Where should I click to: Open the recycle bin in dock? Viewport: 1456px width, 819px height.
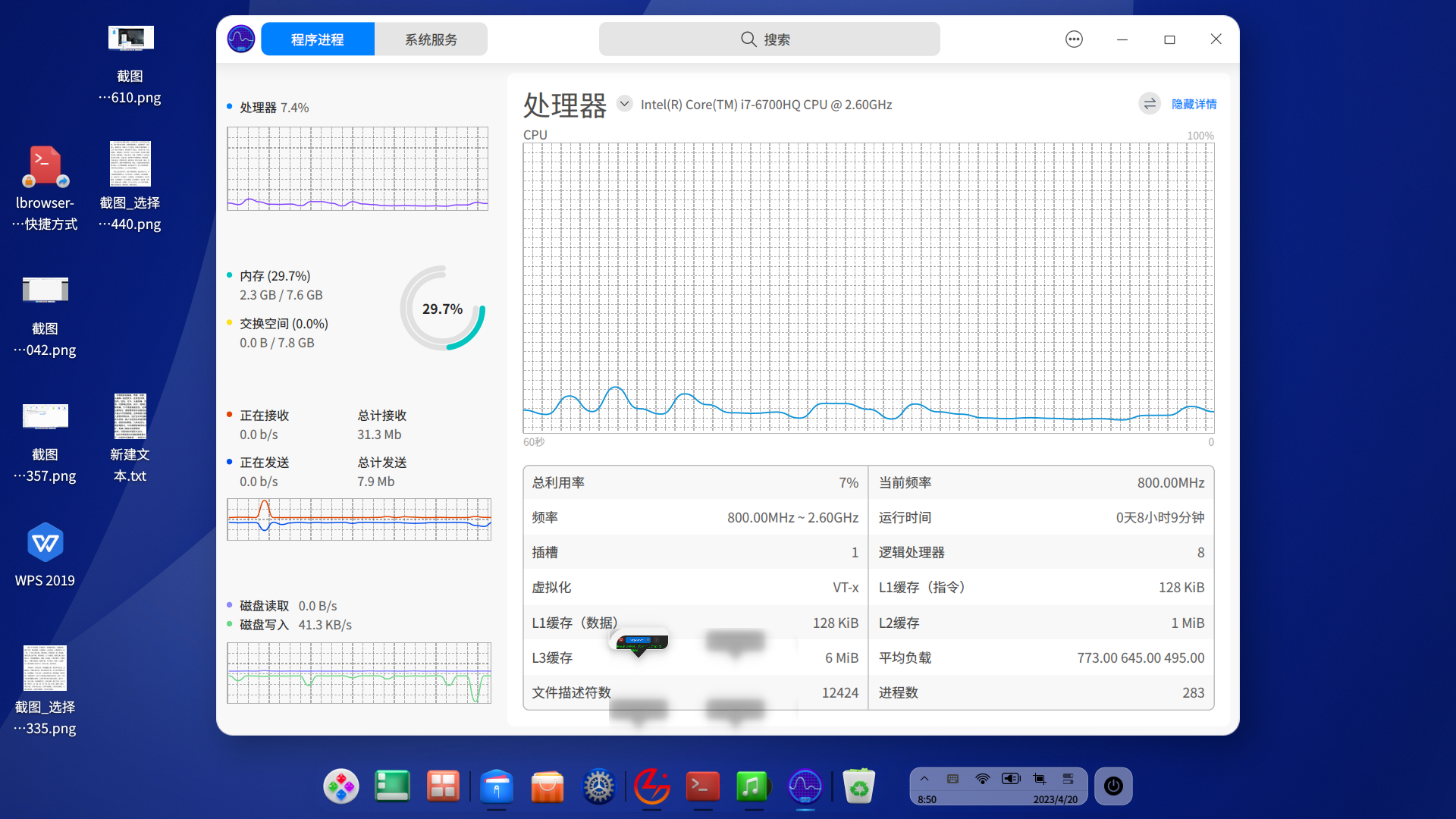tap(859, 786)
